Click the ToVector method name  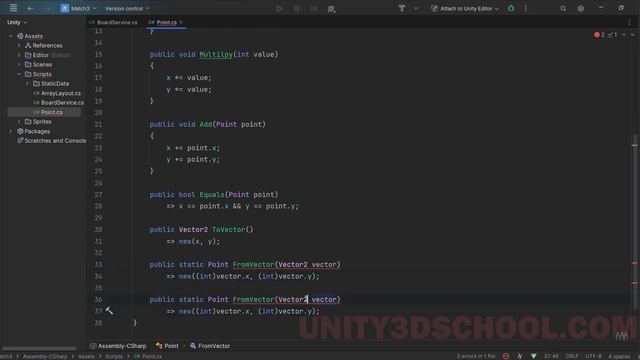[x=228, y=230]
